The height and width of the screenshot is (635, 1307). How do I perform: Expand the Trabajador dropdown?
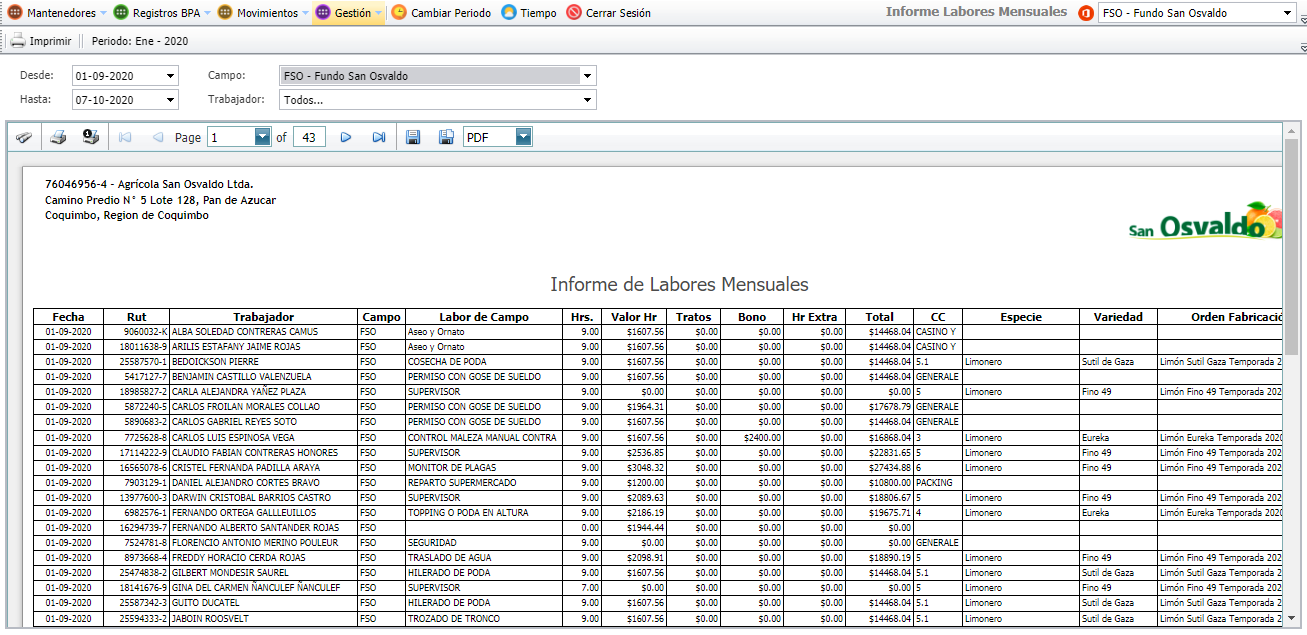point(588,100)
